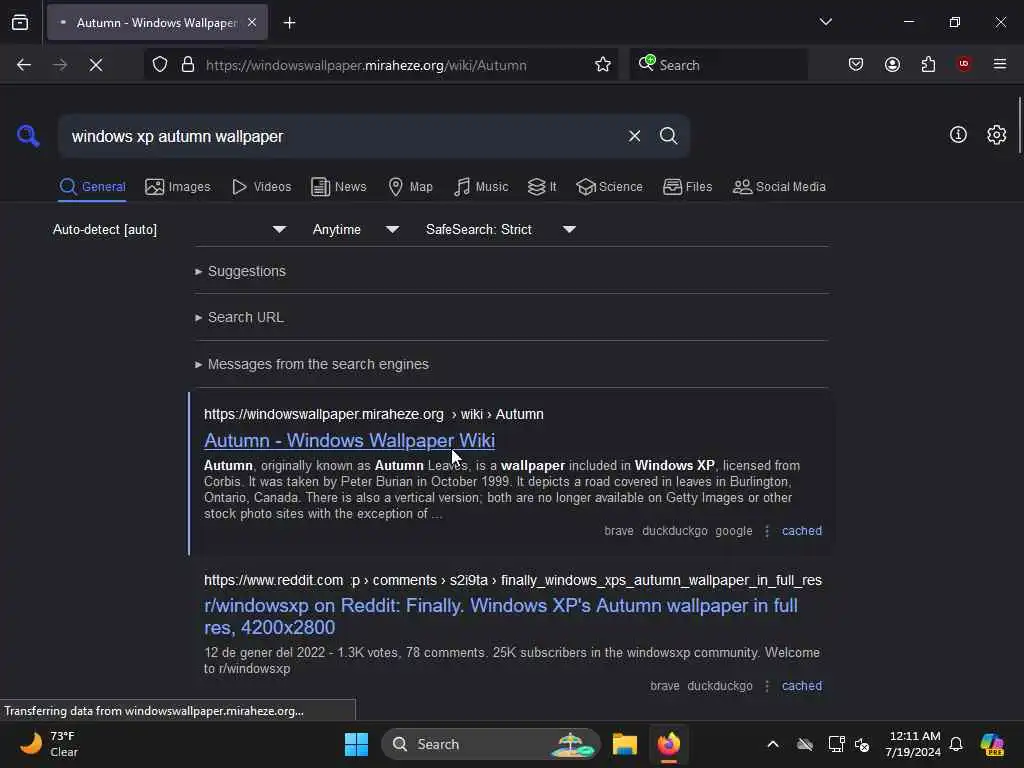Switch to Videos category tab
The height and width of the screenshot is (768, 1024).
point(261,187)
